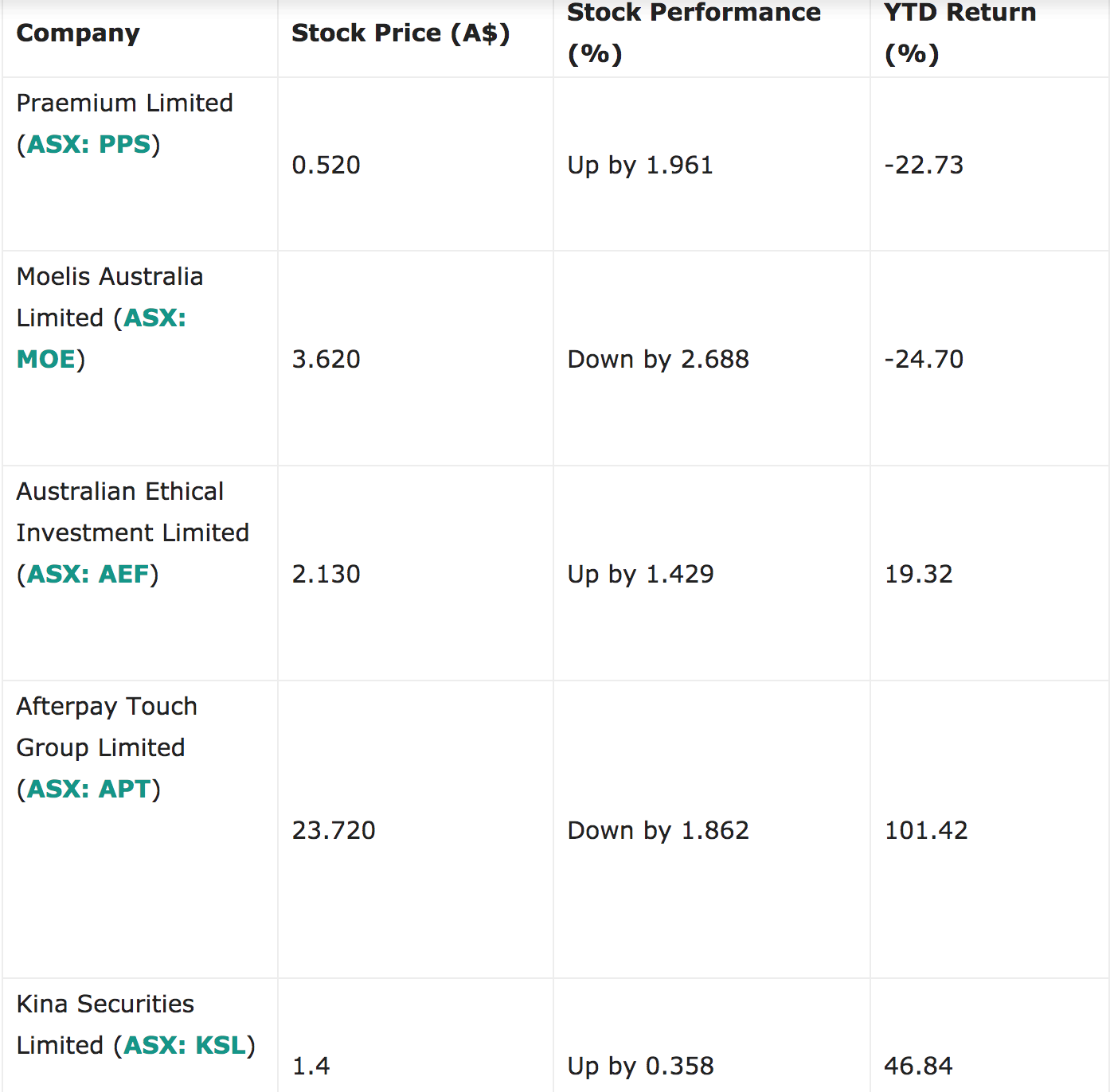Open the ASX: APT link
The width and height of the screenshot is (1110, 1092).
click(88, 790)
